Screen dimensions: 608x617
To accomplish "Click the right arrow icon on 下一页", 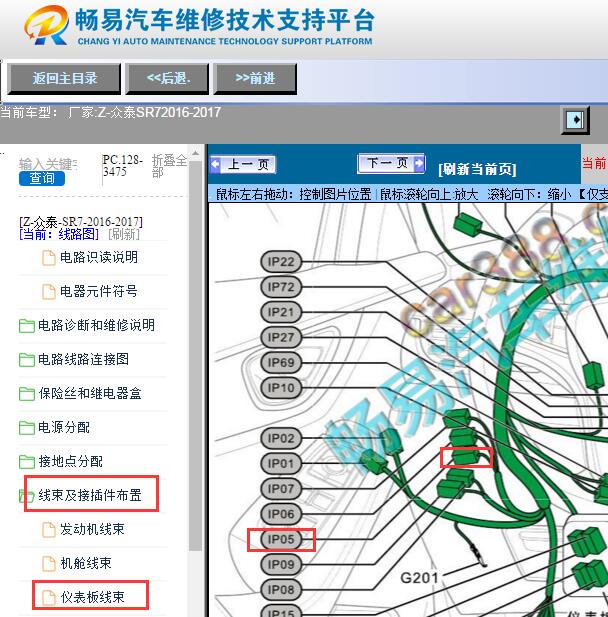I will point(419,163).
